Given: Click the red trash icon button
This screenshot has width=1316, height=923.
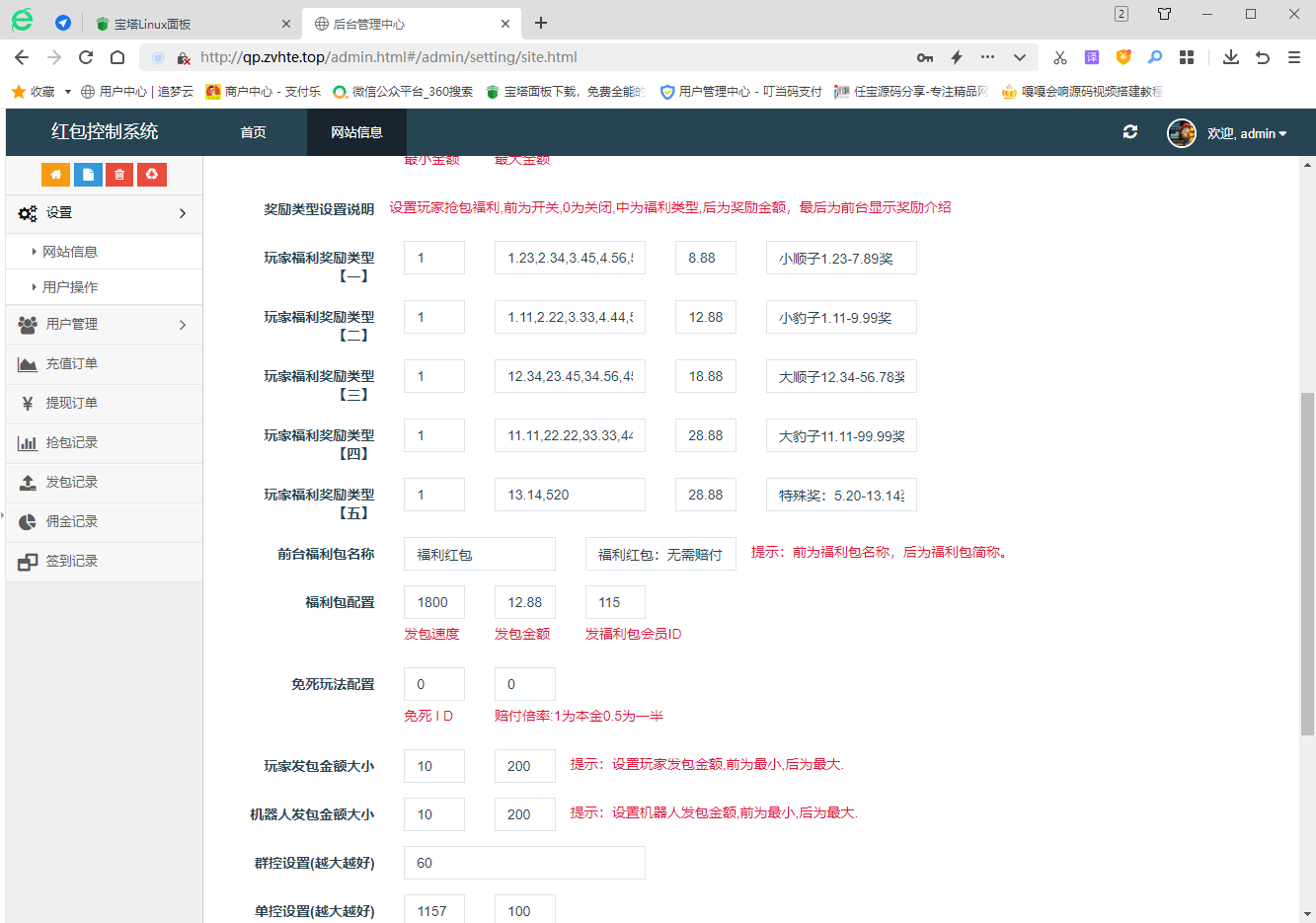Looking at the screenshot, I should click(119, 175).
